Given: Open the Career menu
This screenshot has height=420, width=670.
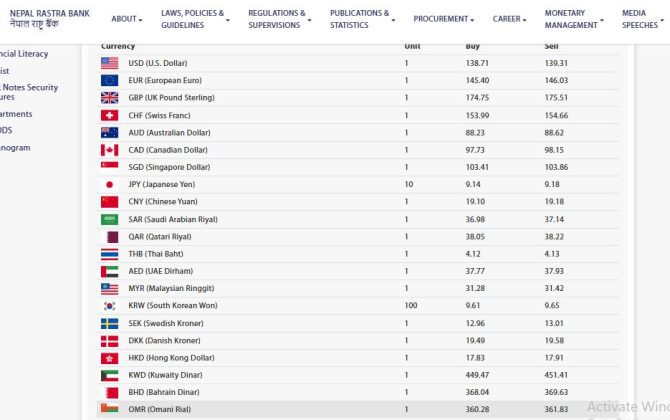Looking at the screenshot, I should [x=509, y=19].
